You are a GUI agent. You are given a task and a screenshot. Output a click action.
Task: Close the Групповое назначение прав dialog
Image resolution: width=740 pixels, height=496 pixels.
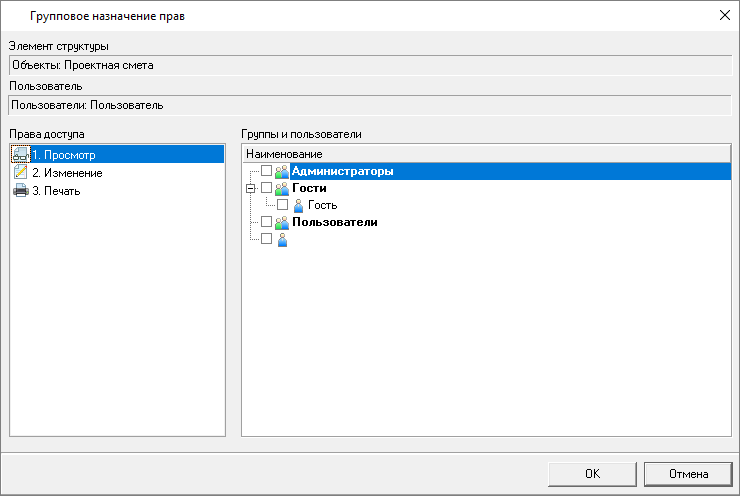tap(724, 15)
